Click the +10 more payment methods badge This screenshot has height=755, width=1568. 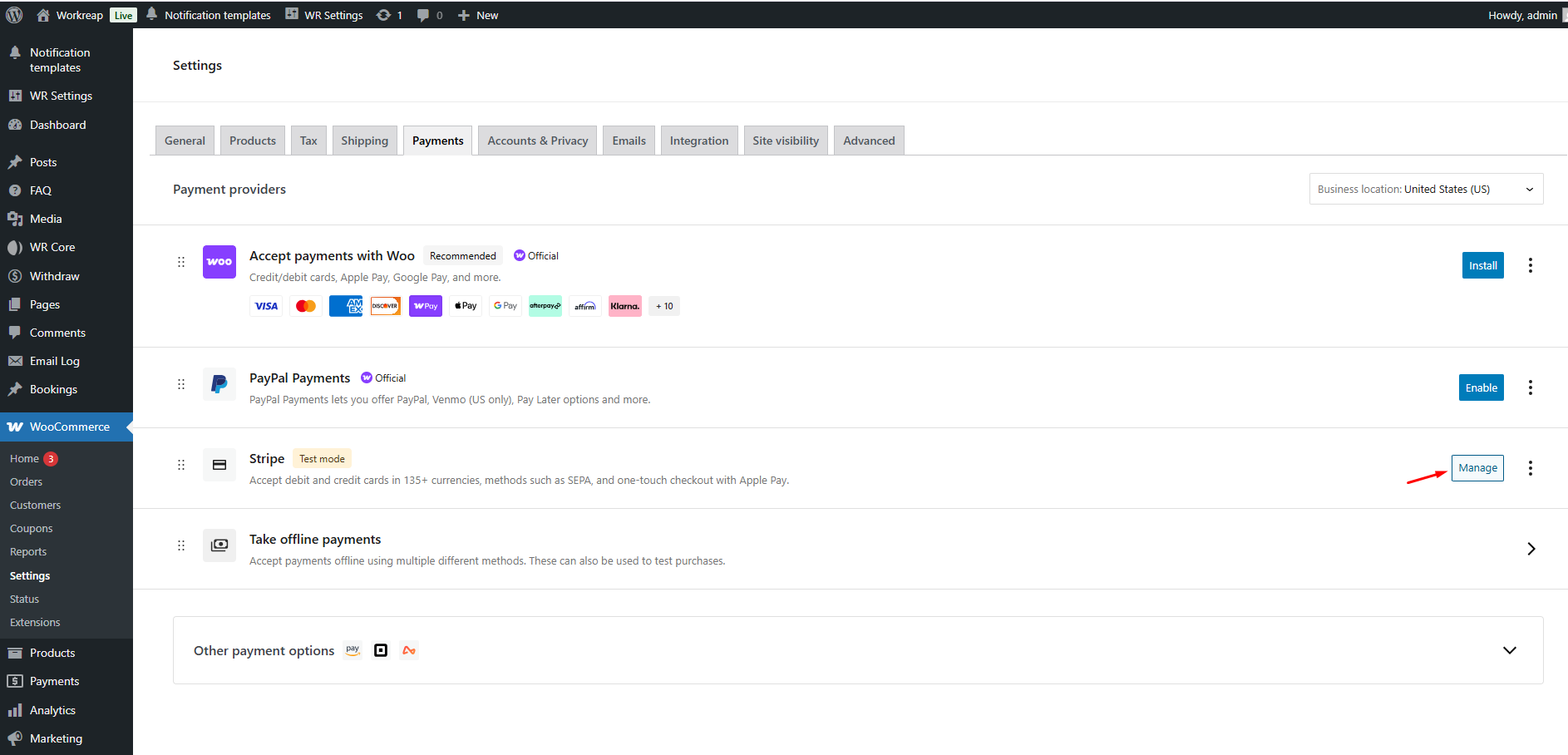pyautogui.click(x=664, y=306)
